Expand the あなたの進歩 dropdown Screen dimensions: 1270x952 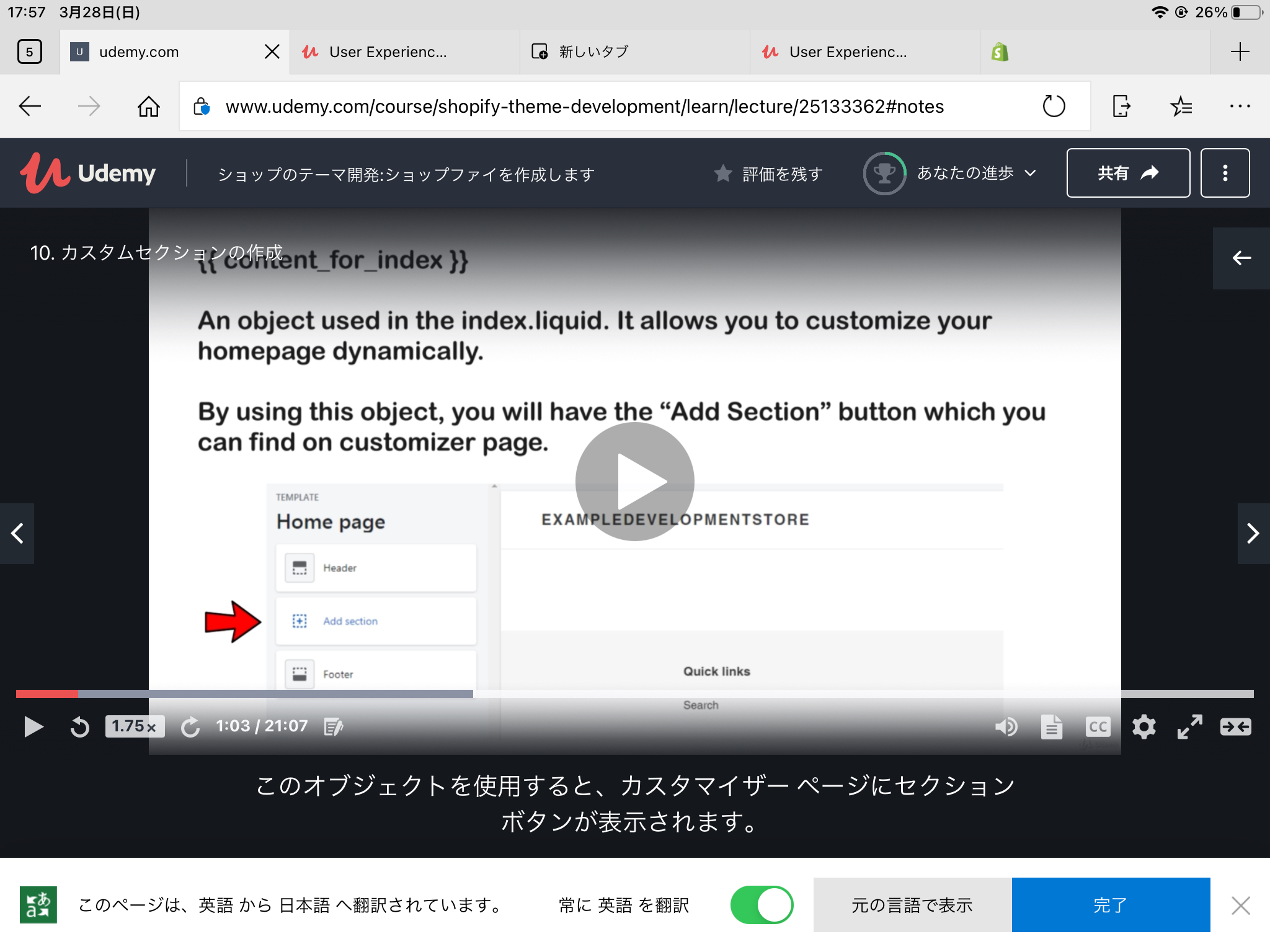[975, 173]
